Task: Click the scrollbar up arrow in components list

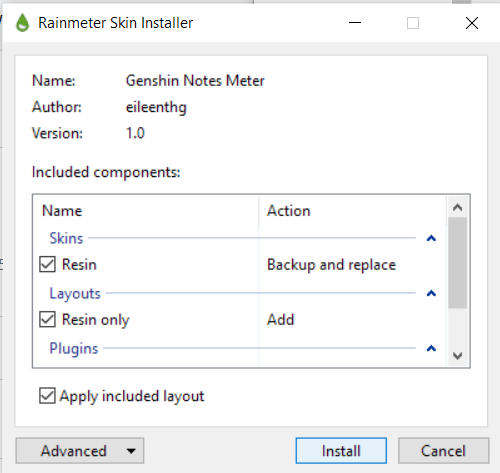Action: tap(458, 207)
